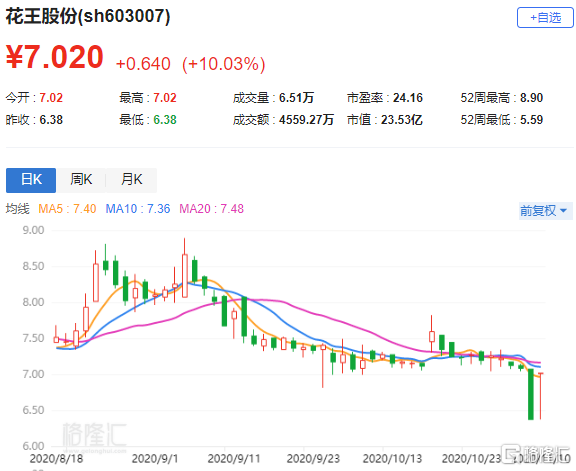Click the current price ¥7.020
Viewport: 576px width, 471px height.
[x=54, y=57]
